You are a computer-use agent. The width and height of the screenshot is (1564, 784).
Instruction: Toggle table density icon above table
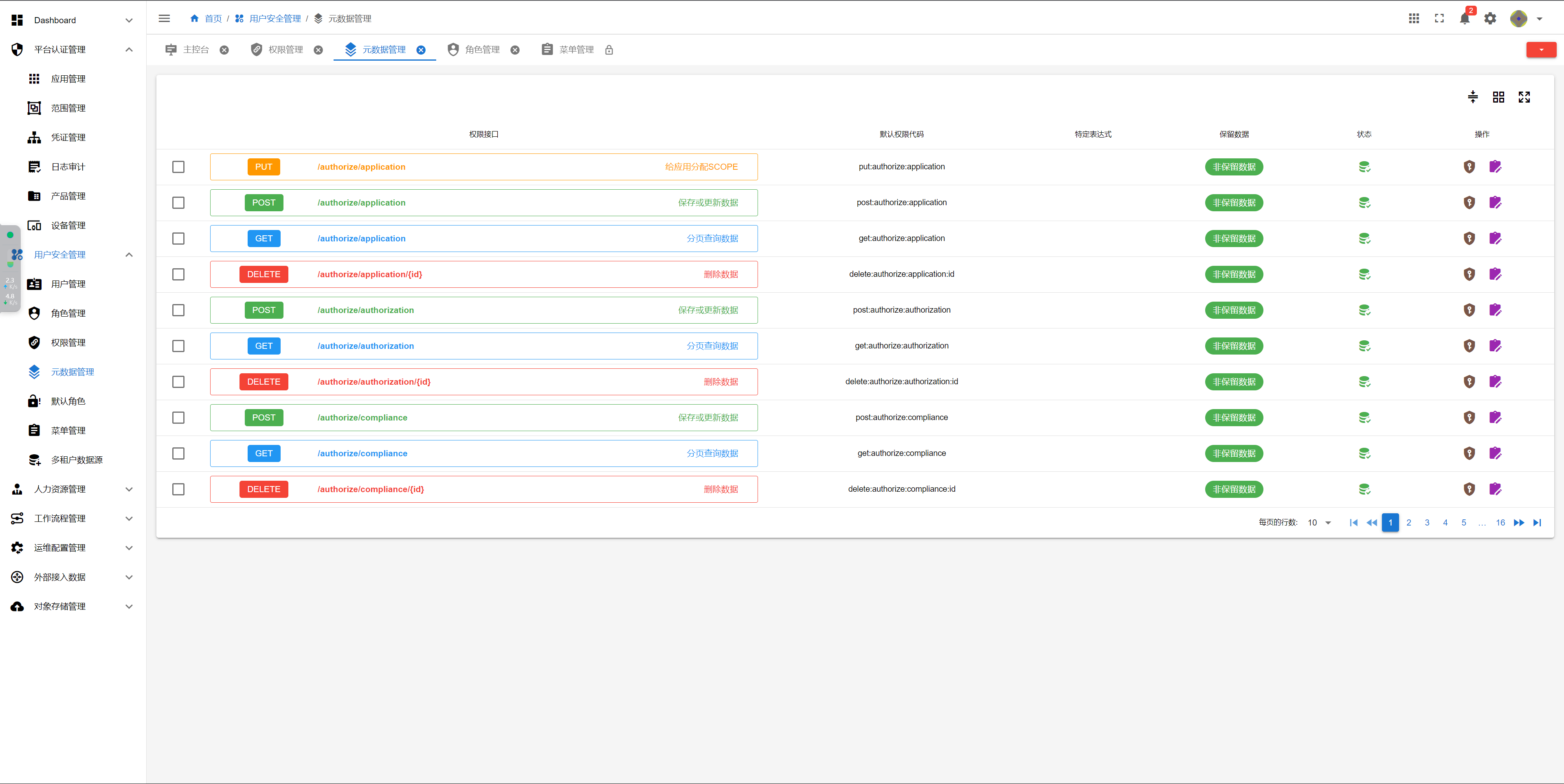[1472, 97]
